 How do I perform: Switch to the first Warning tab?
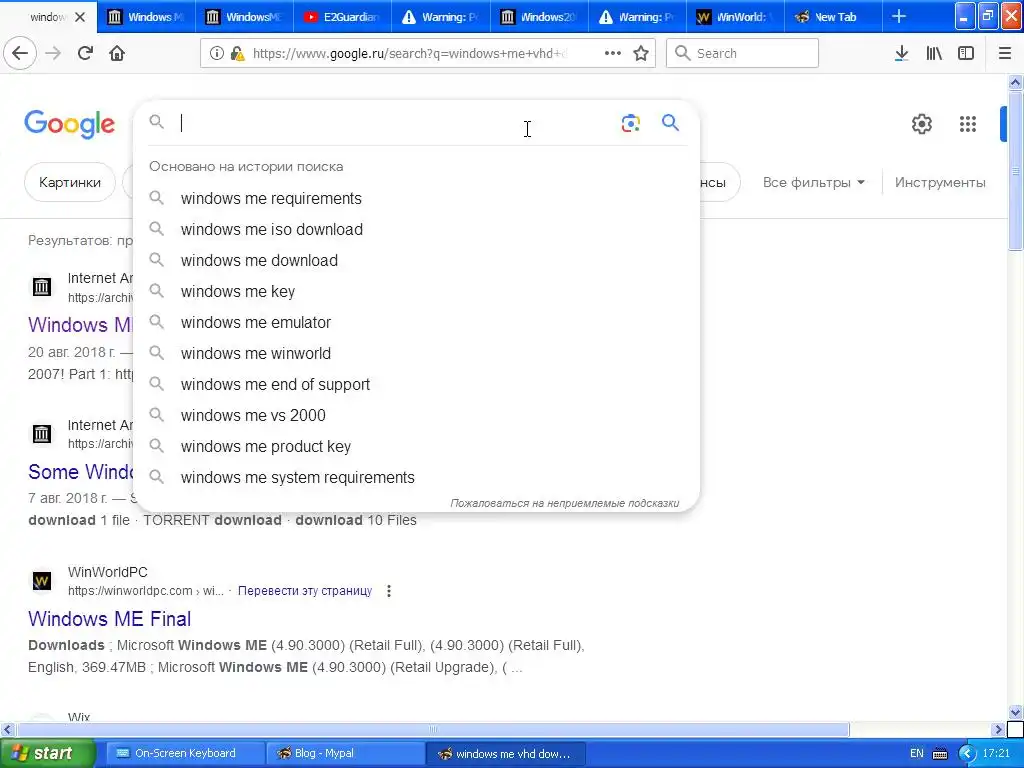(x=441, y=17)
